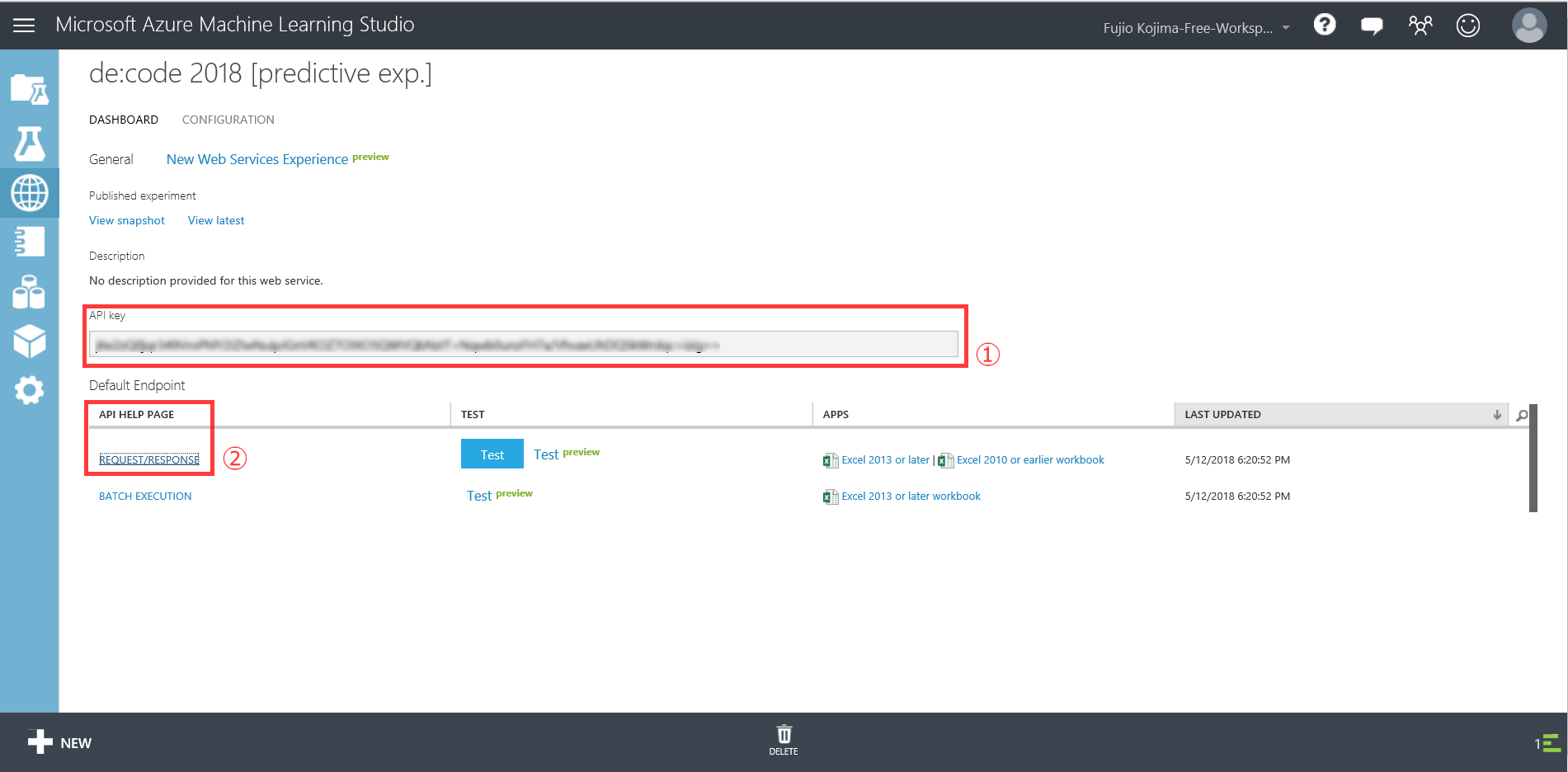Expand the Fujio Kojima workspace dropdown
Image resolution: width=1568 pixels, height=772 pixels.
tap(1196, 28)
